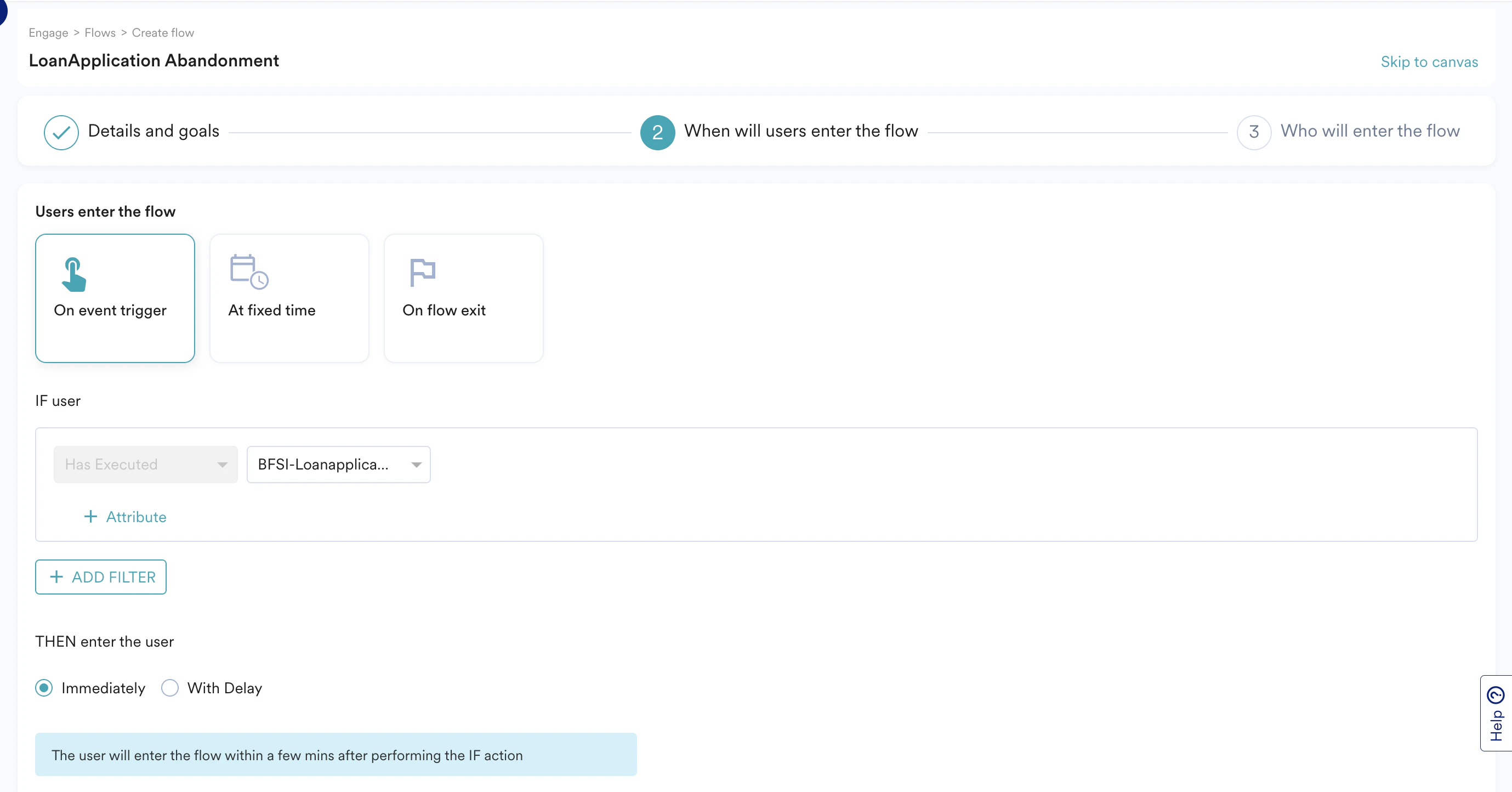Select the Immediately radio option

tap(44, 687)
